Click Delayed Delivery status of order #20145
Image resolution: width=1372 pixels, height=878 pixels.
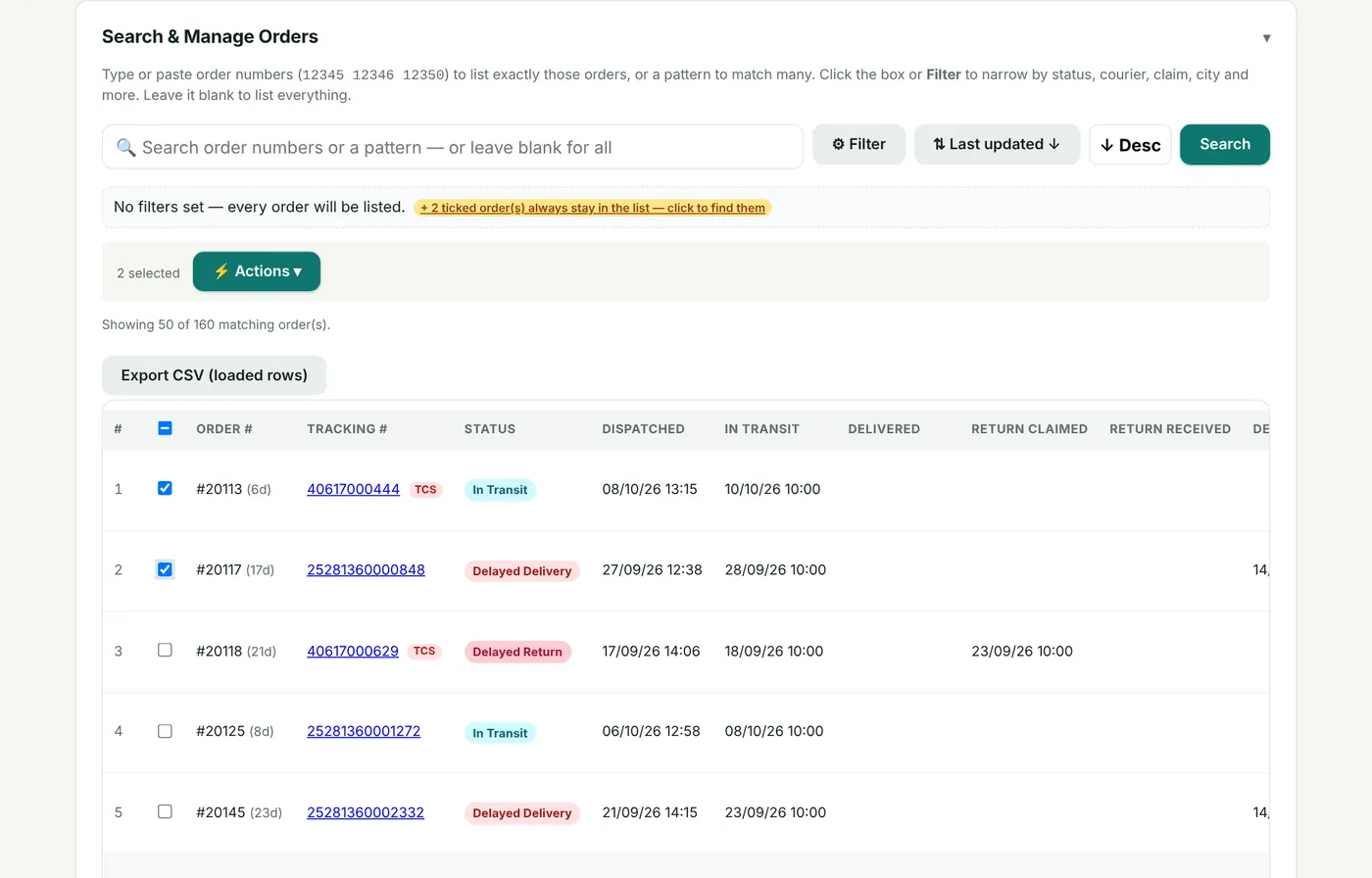522,813
